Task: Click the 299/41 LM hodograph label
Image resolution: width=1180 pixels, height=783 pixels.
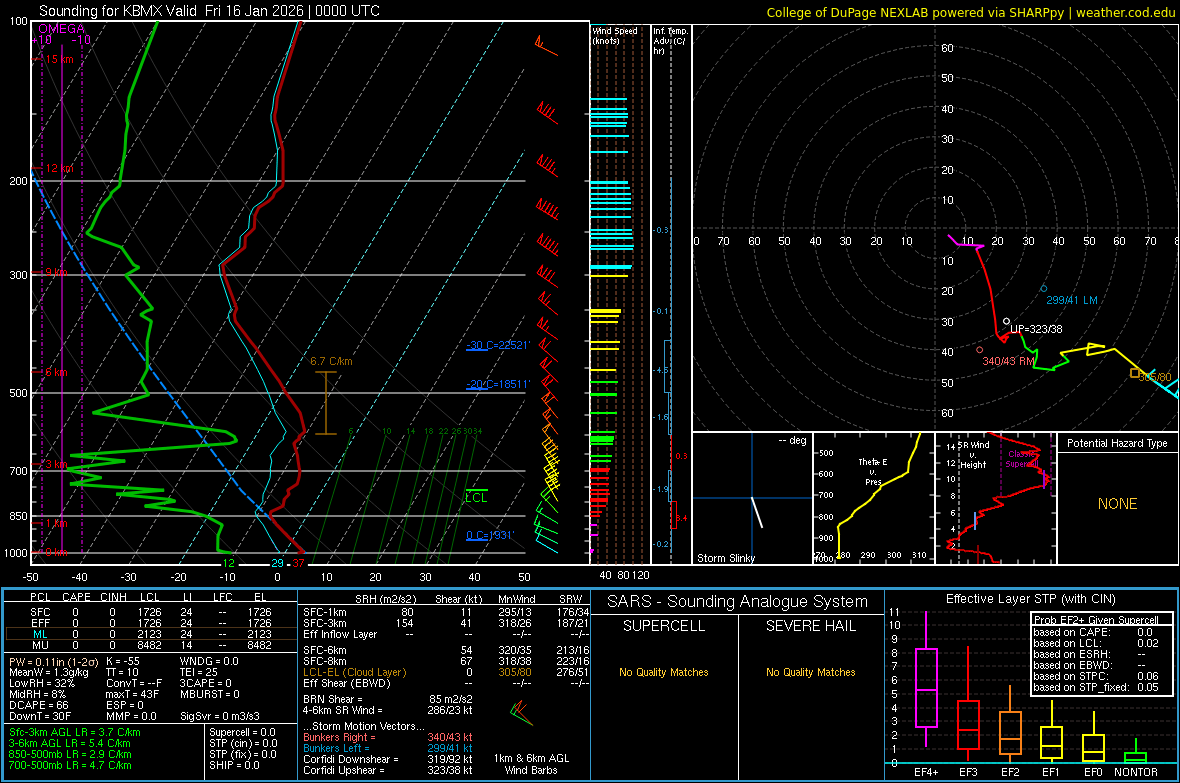Action: click(1072, 300)
